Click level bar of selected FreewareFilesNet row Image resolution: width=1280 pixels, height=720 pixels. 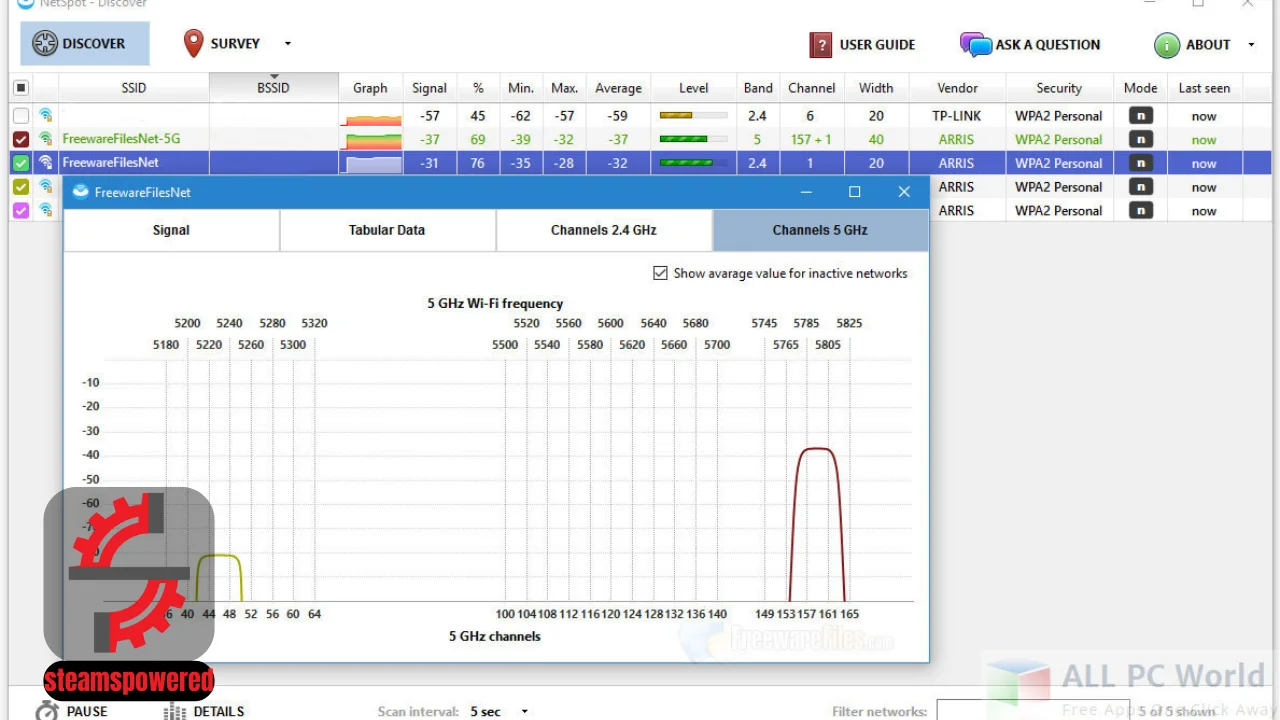(x=693, y=163)
